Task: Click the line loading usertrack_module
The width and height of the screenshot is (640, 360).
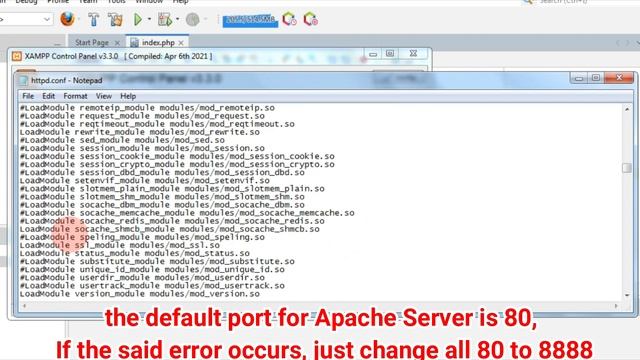Action: pyautogui.click(x=152, y=286)
